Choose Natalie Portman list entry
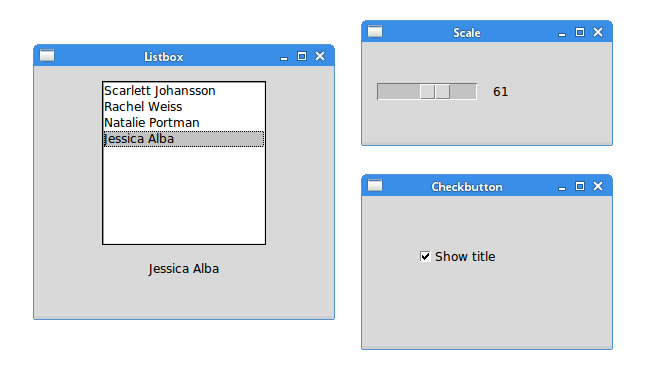Screen dimensions: 646x381 pyautogui.click(x=184, y=123)
